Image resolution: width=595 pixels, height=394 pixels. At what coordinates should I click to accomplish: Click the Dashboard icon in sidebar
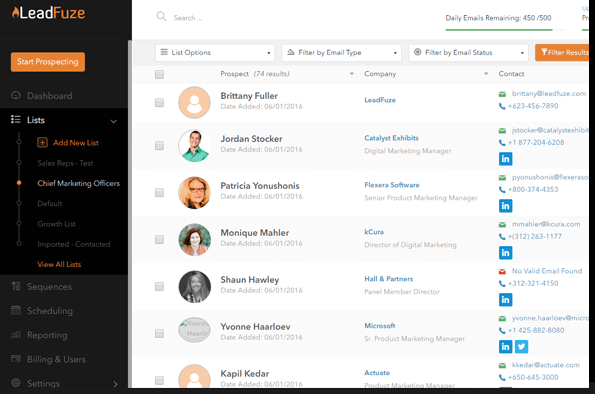tap(16, 95)
